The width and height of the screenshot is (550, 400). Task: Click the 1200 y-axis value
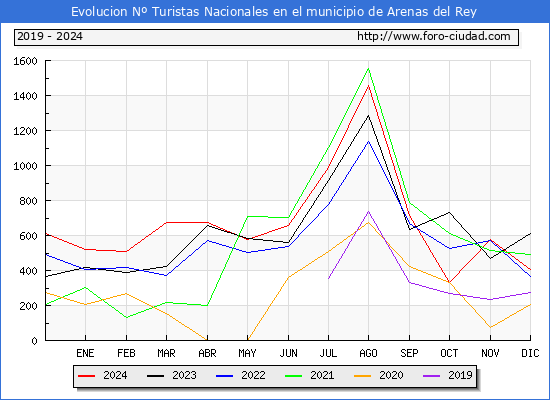pyautogui.click(x=25, y=131)
